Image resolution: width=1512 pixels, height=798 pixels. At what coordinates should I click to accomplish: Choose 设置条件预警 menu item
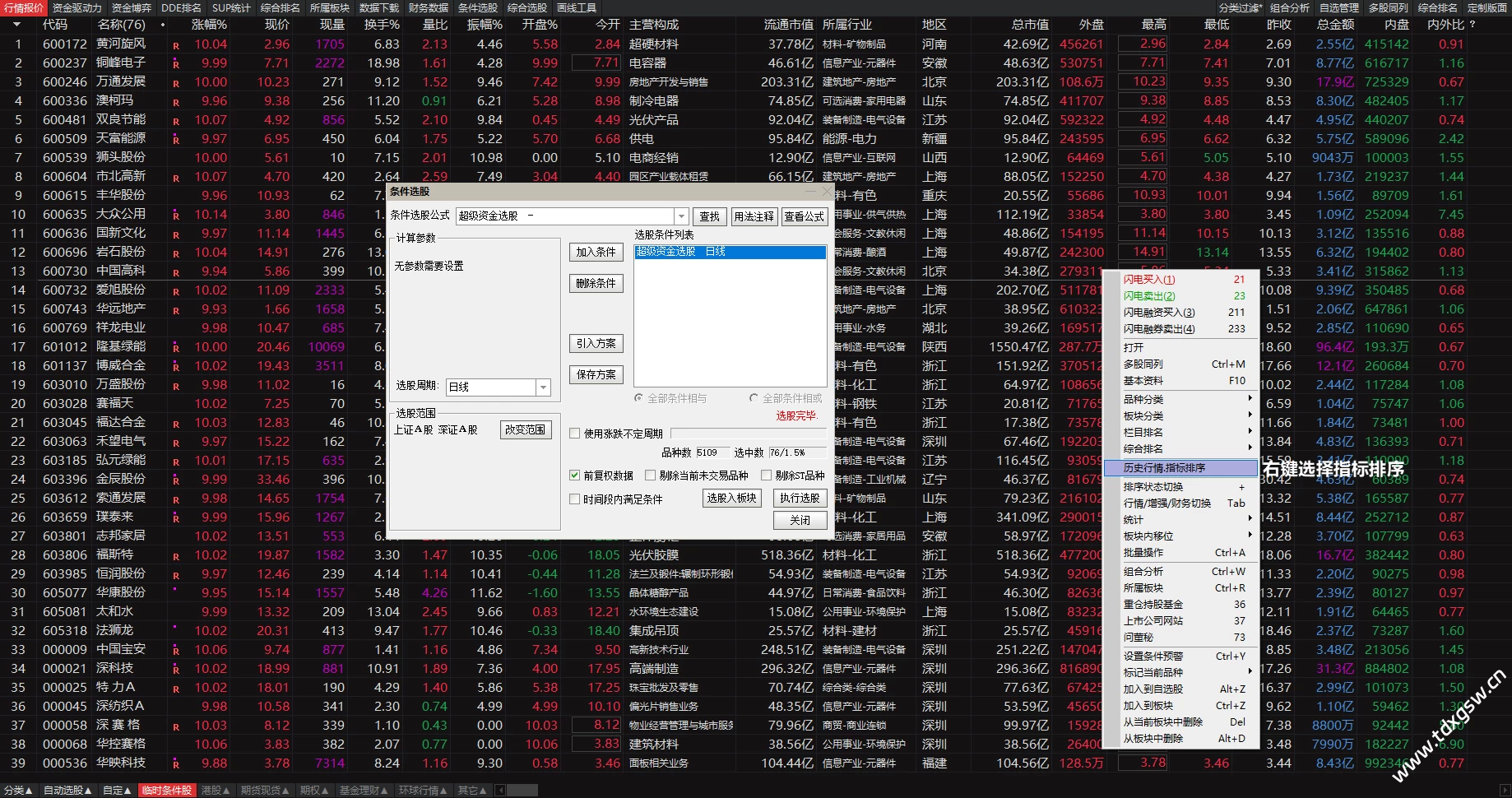(x=1181, y=656)
